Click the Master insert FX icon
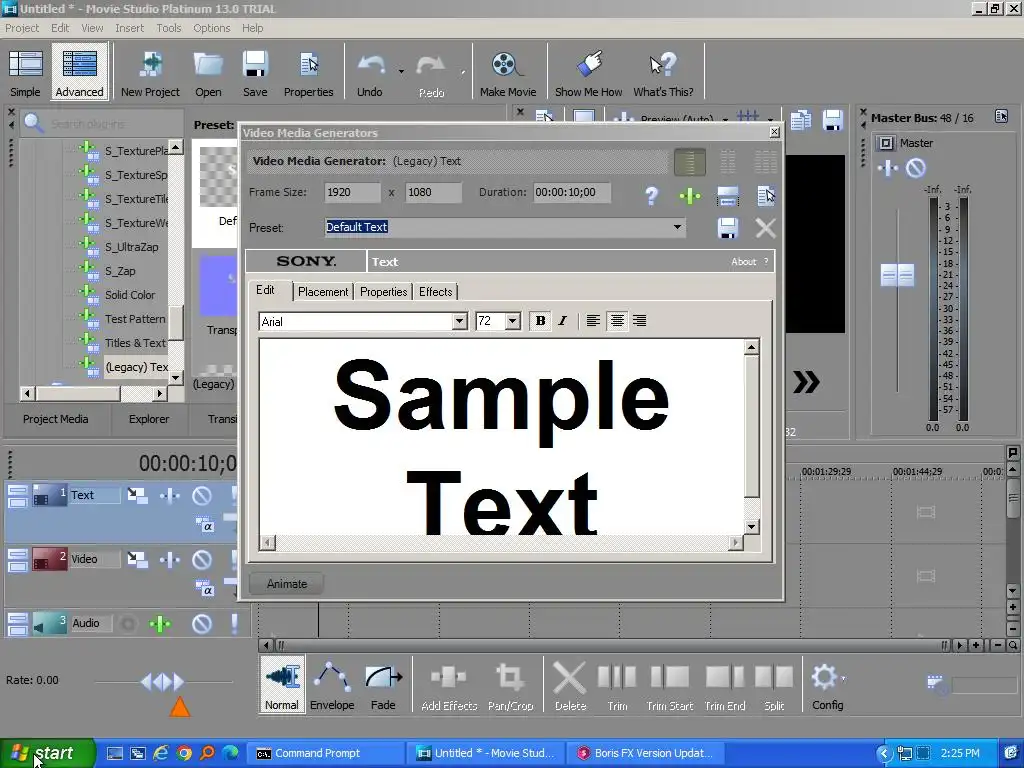1024x768 pixels. (888, 168)
